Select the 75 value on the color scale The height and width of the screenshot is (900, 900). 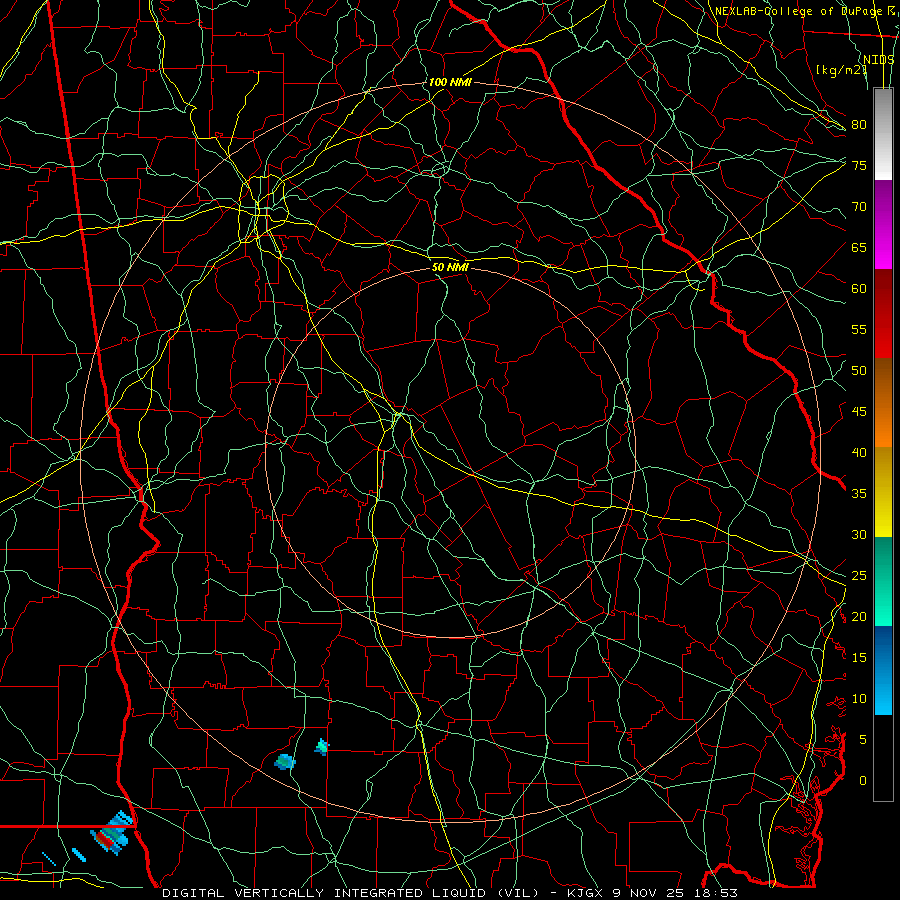point(859,165)
